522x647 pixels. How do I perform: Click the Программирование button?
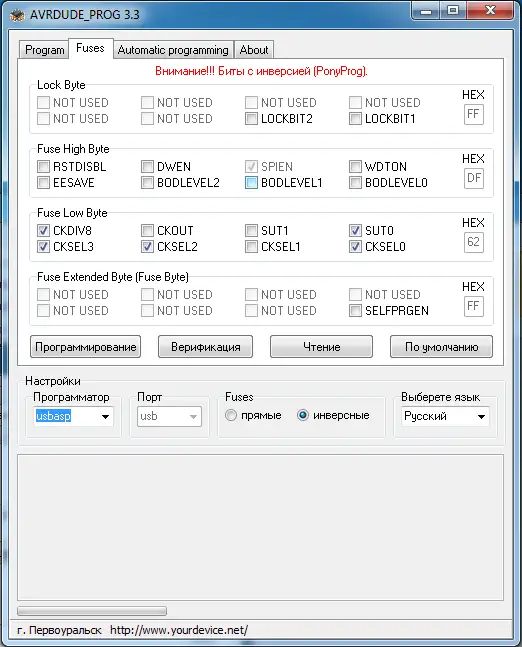click(x=85, y=347)
